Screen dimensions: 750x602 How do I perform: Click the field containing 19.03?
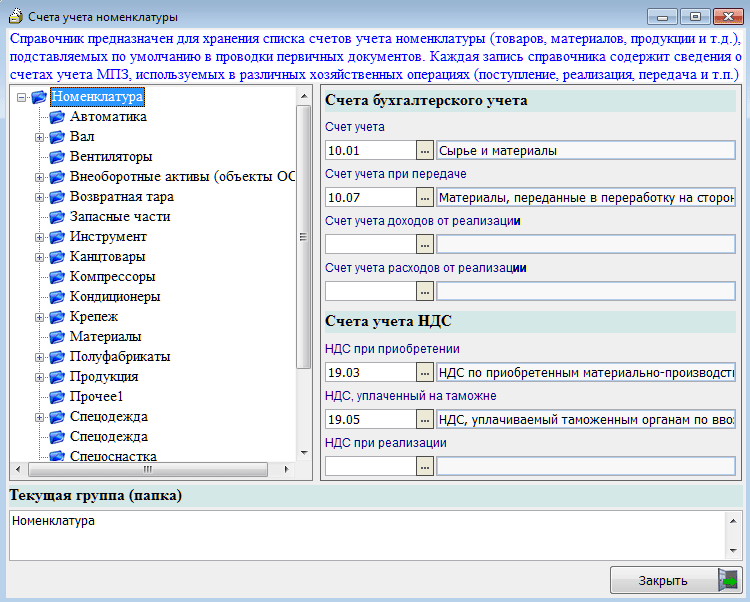click(x=371, y=372)
